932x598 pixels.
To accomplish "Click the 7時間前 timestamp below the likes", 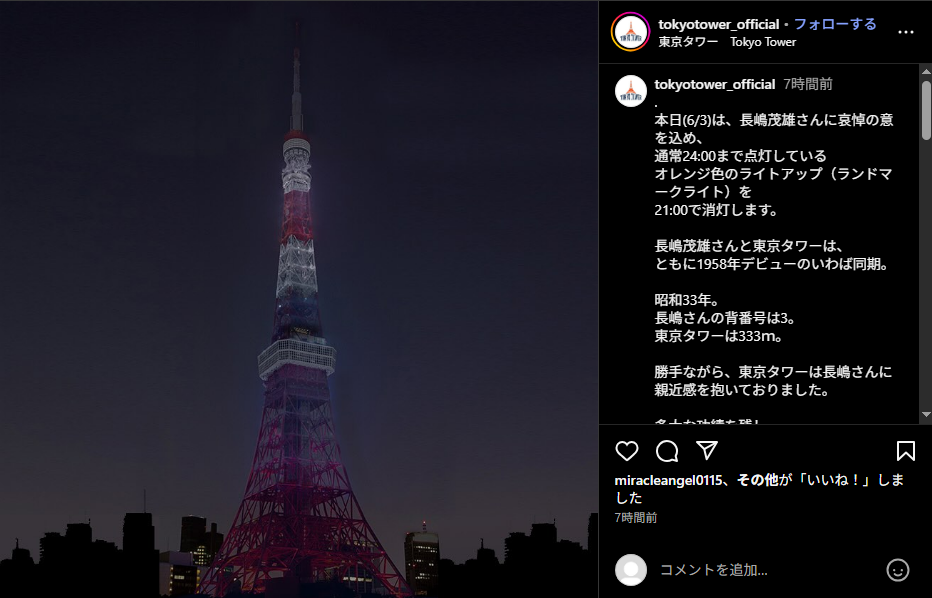I will click(x=636, y=518).
